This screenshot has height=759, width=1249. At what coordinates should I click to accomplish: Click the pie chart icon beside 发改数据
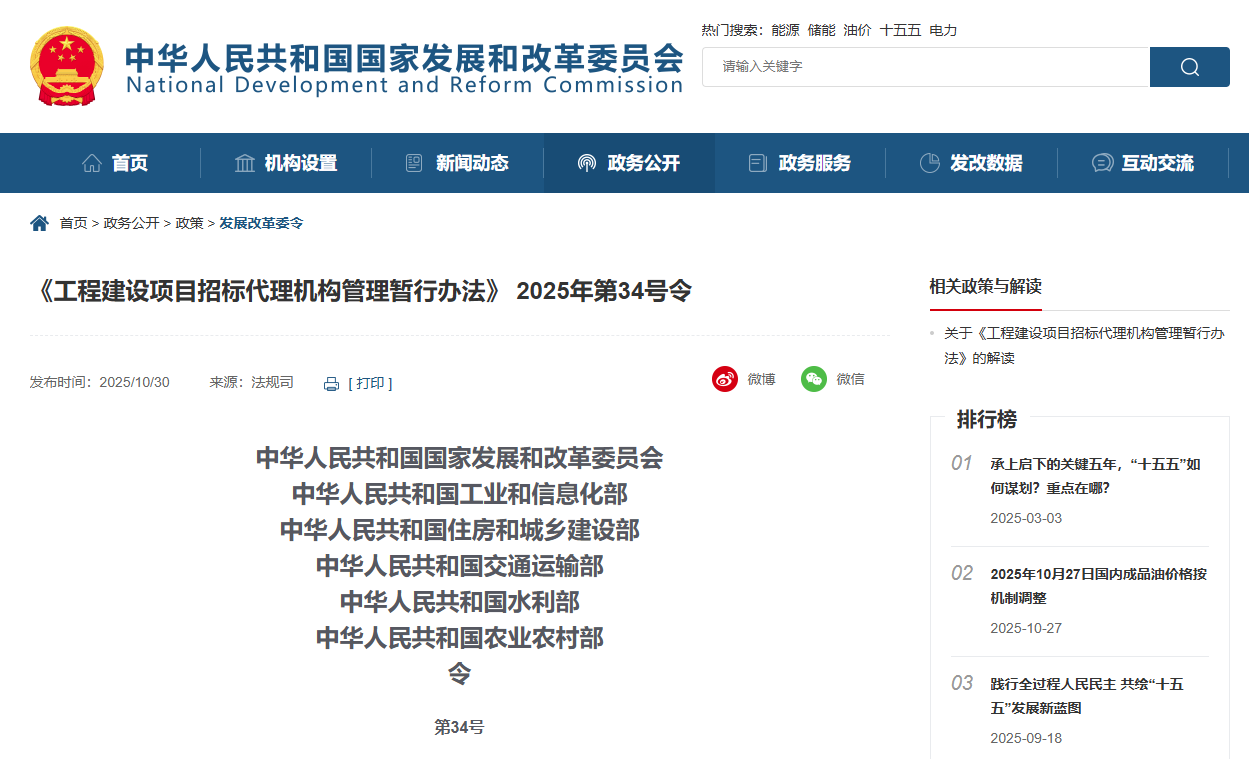pyautogui.click(x=930, y=163)
